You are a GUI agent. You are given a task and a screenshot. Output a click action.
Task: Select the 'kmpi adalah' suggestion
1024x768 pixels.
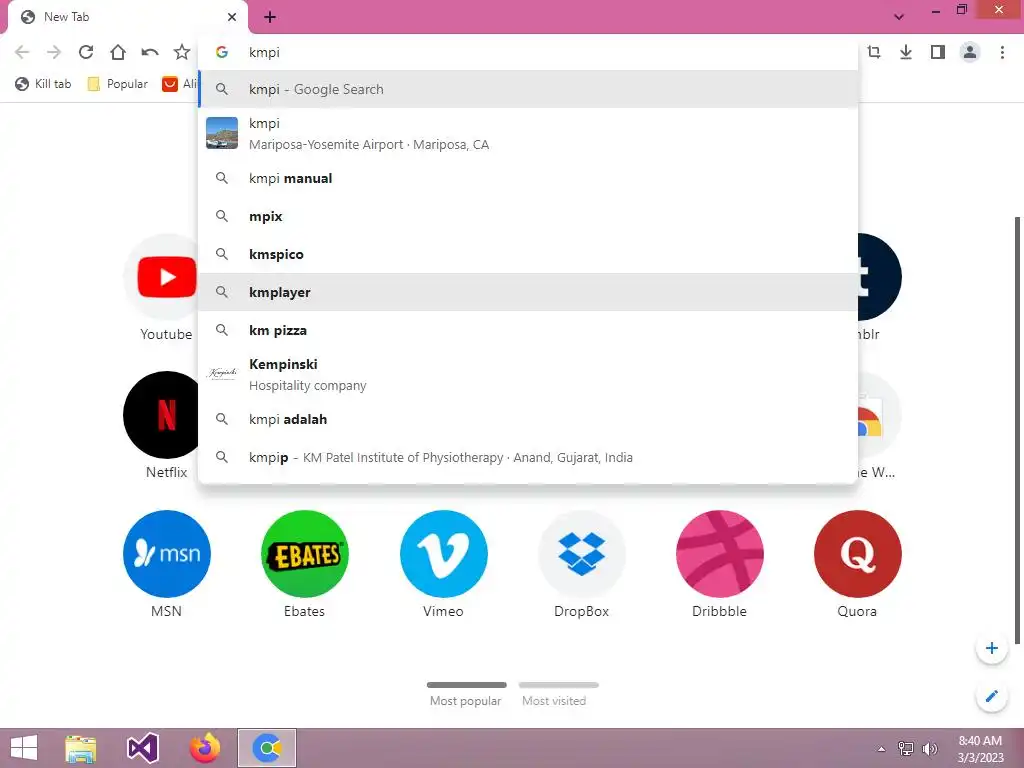tap(528, 419)
